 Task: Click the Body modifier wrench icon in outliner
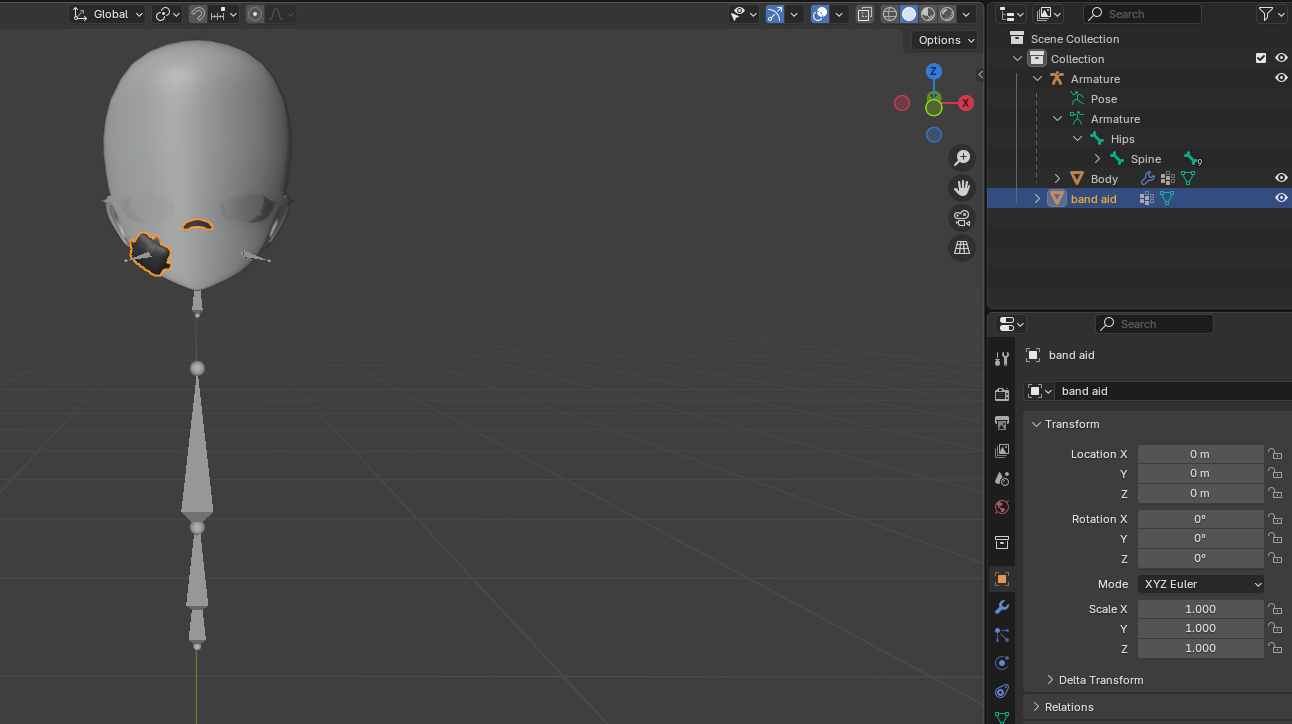[x=1148, y=178]
